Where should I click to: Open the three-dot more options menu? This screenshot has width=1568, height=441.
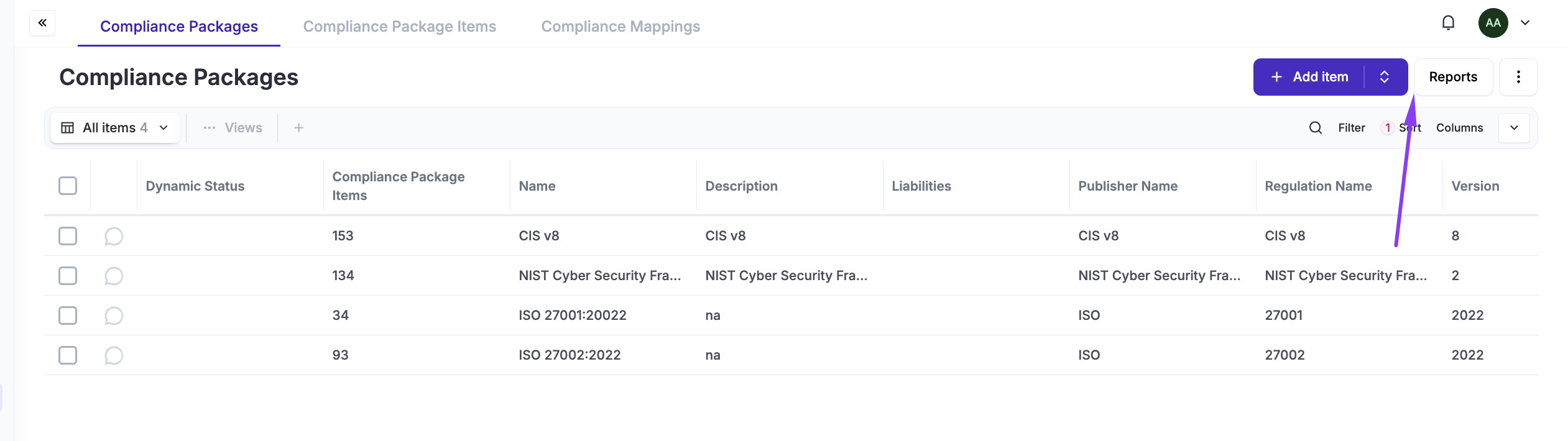(1518, 77)
